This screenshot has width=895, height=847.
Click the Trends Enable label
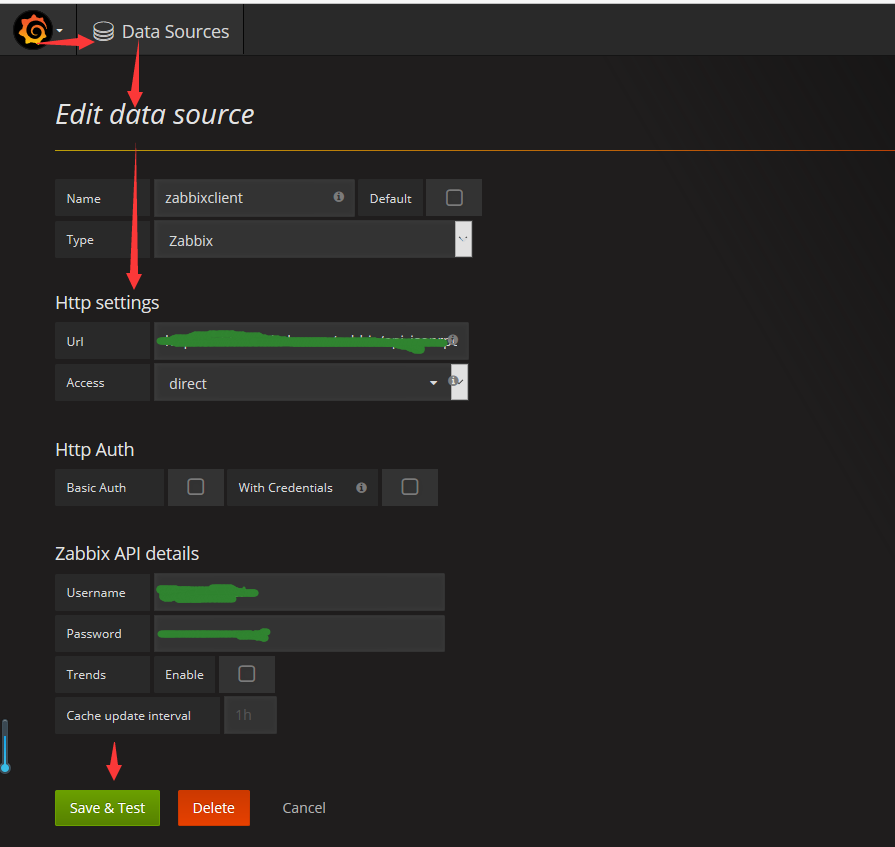(184, 674)
